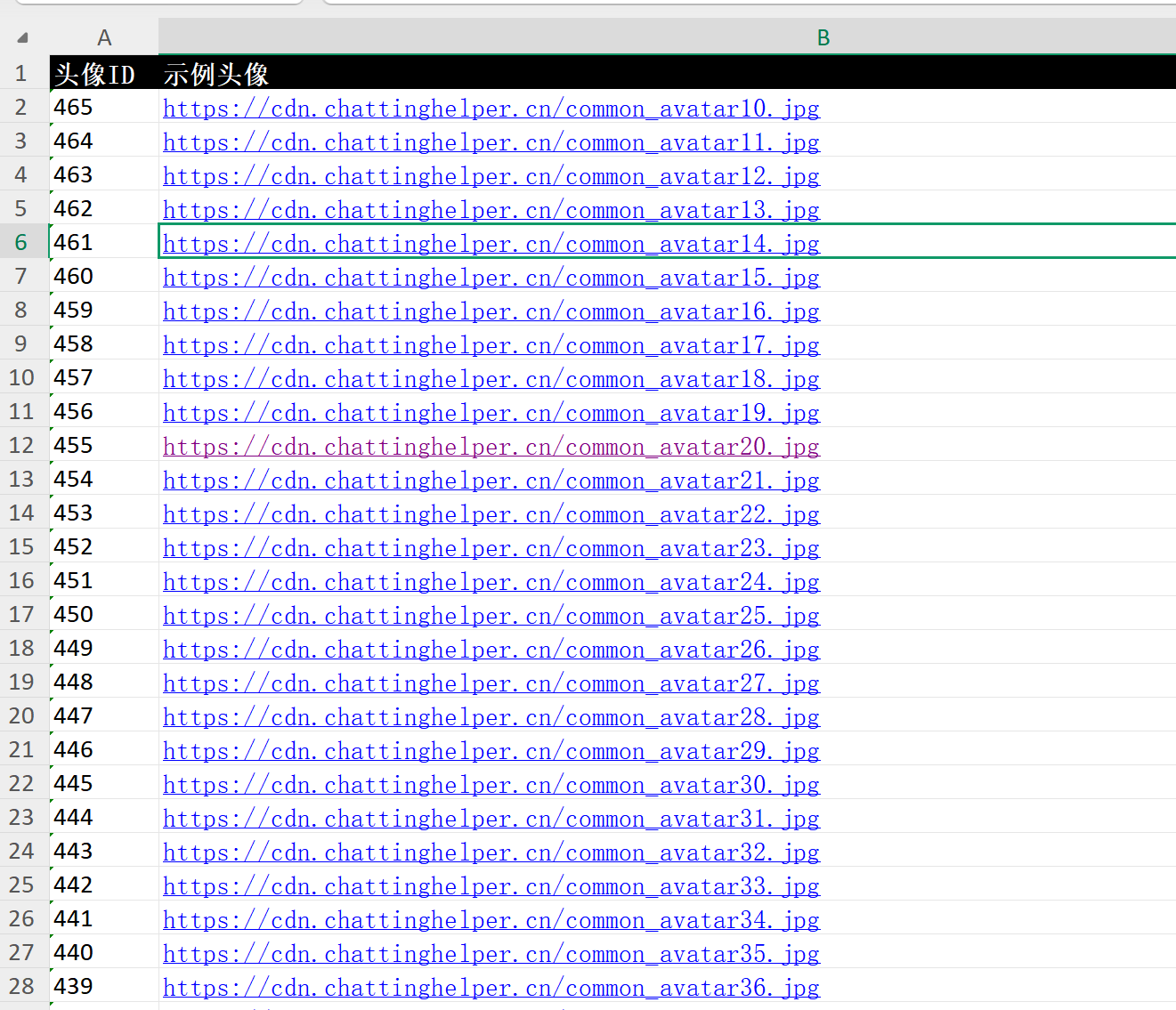Viewport: 1176px width, 1010px height.
Task: Click the common_avatar14.jpg hyperlink
Action: click(491, 244)
